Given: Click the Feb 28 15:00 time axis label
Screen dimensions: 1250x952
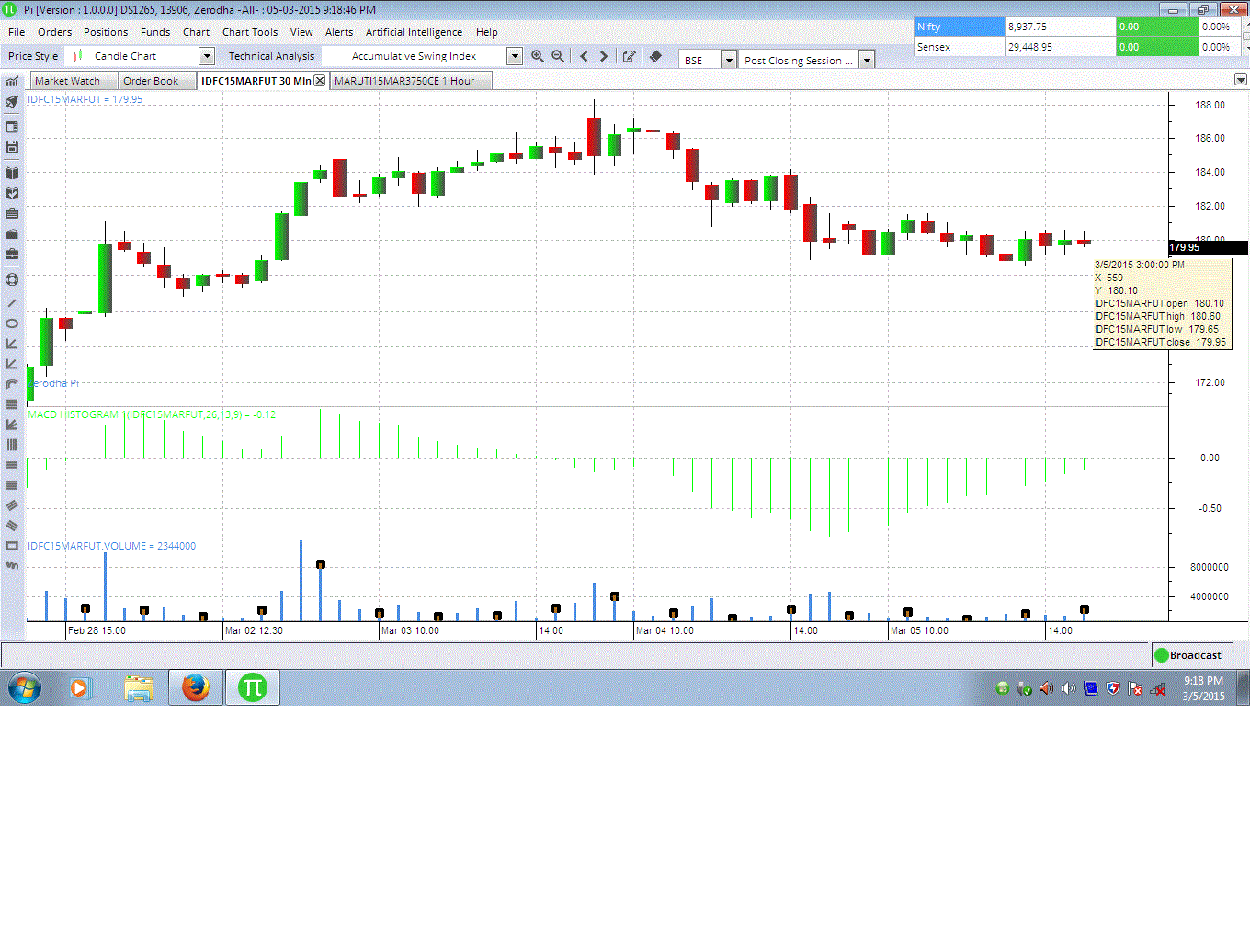Looking at the screenshot, I should pos(97,630).
